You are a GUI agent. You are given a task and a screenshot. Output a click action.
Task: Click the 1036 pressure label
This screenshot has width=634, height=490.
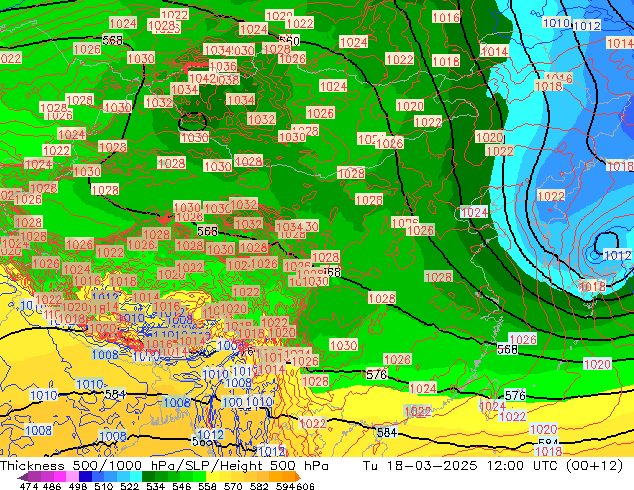(223, 65)
